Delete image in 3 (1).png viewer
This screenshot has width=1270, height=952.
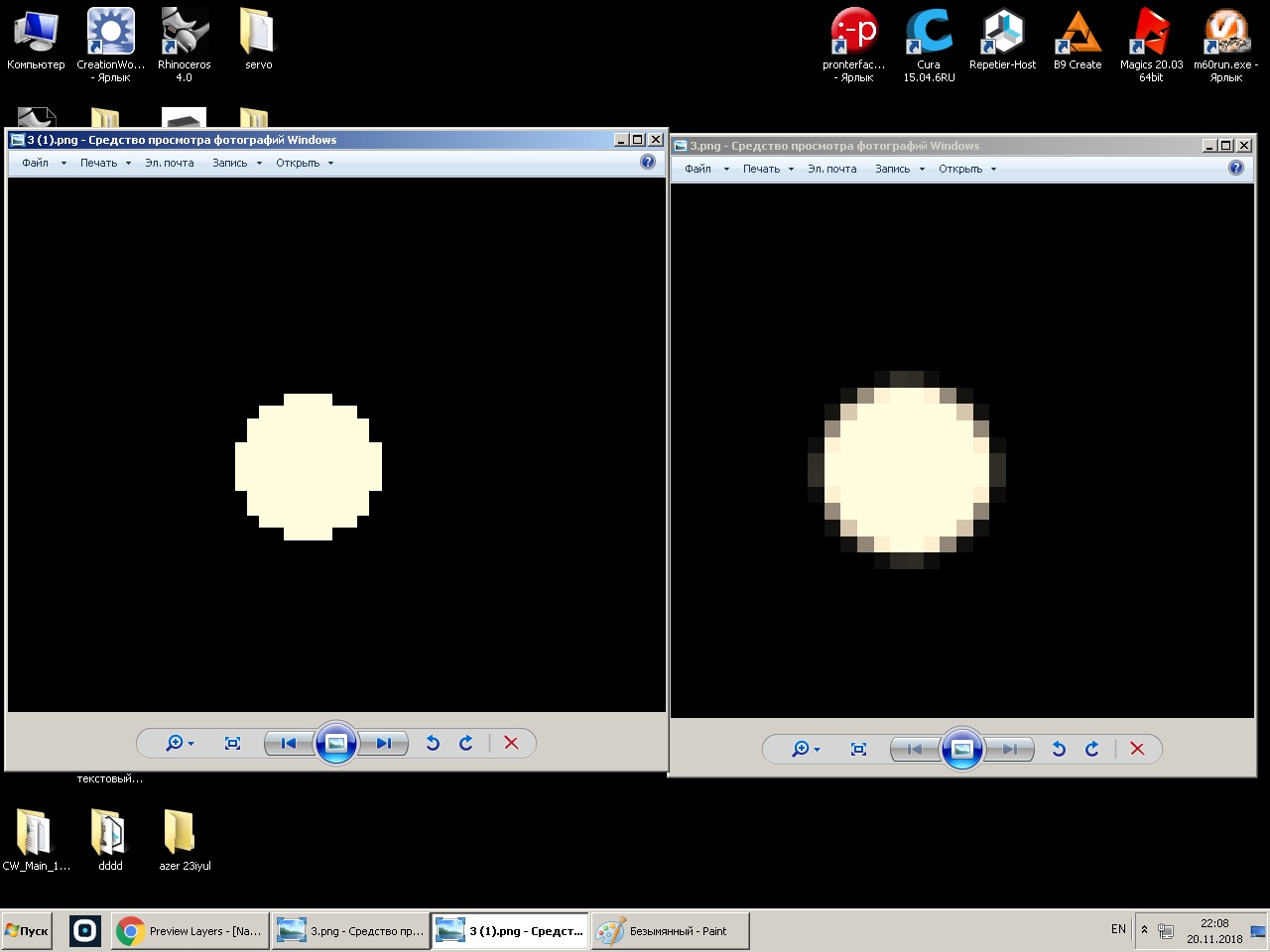(511, 743)
